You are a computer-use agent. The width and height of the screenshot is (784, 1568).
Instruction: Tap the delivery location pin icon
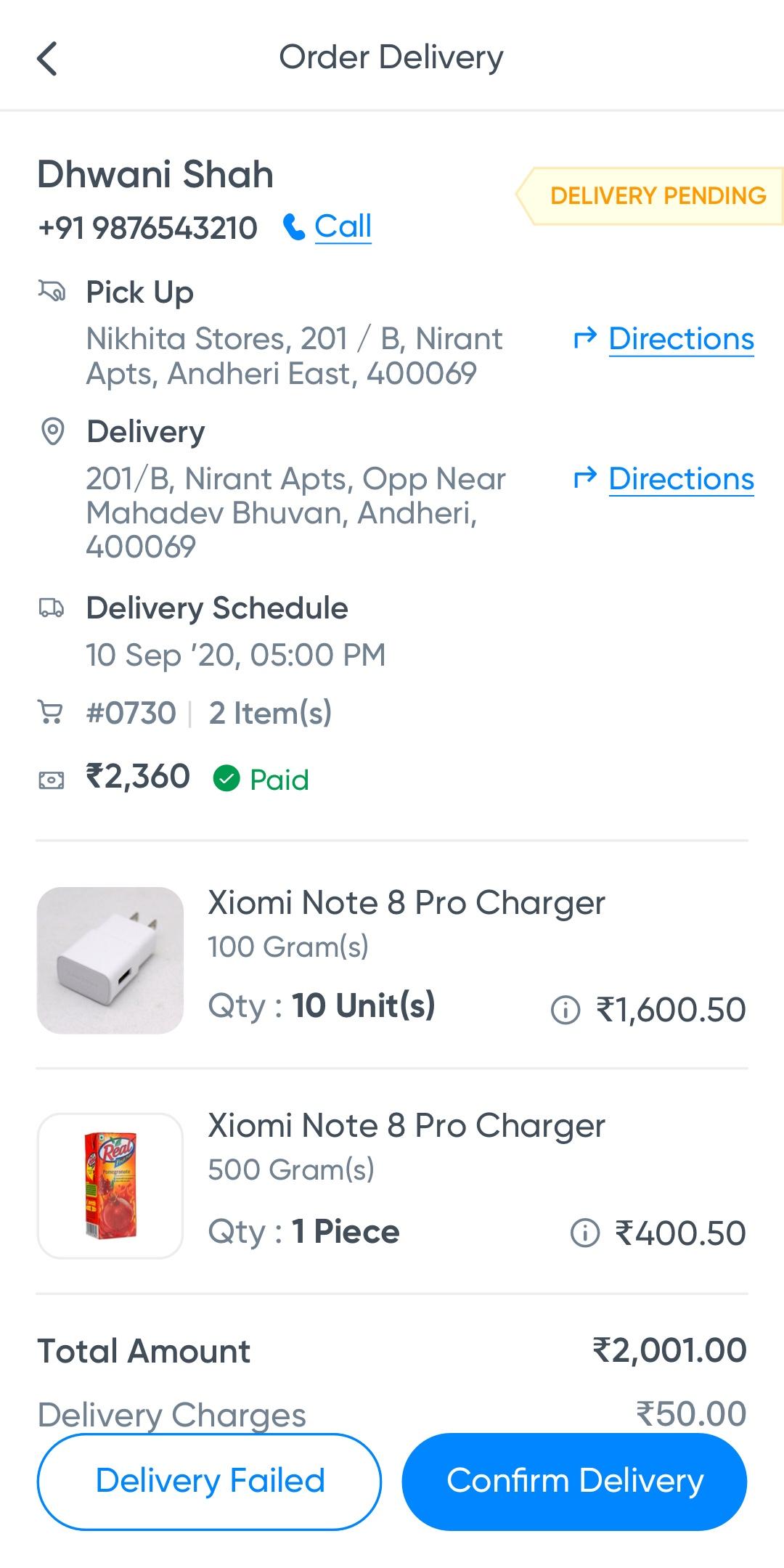52,431
